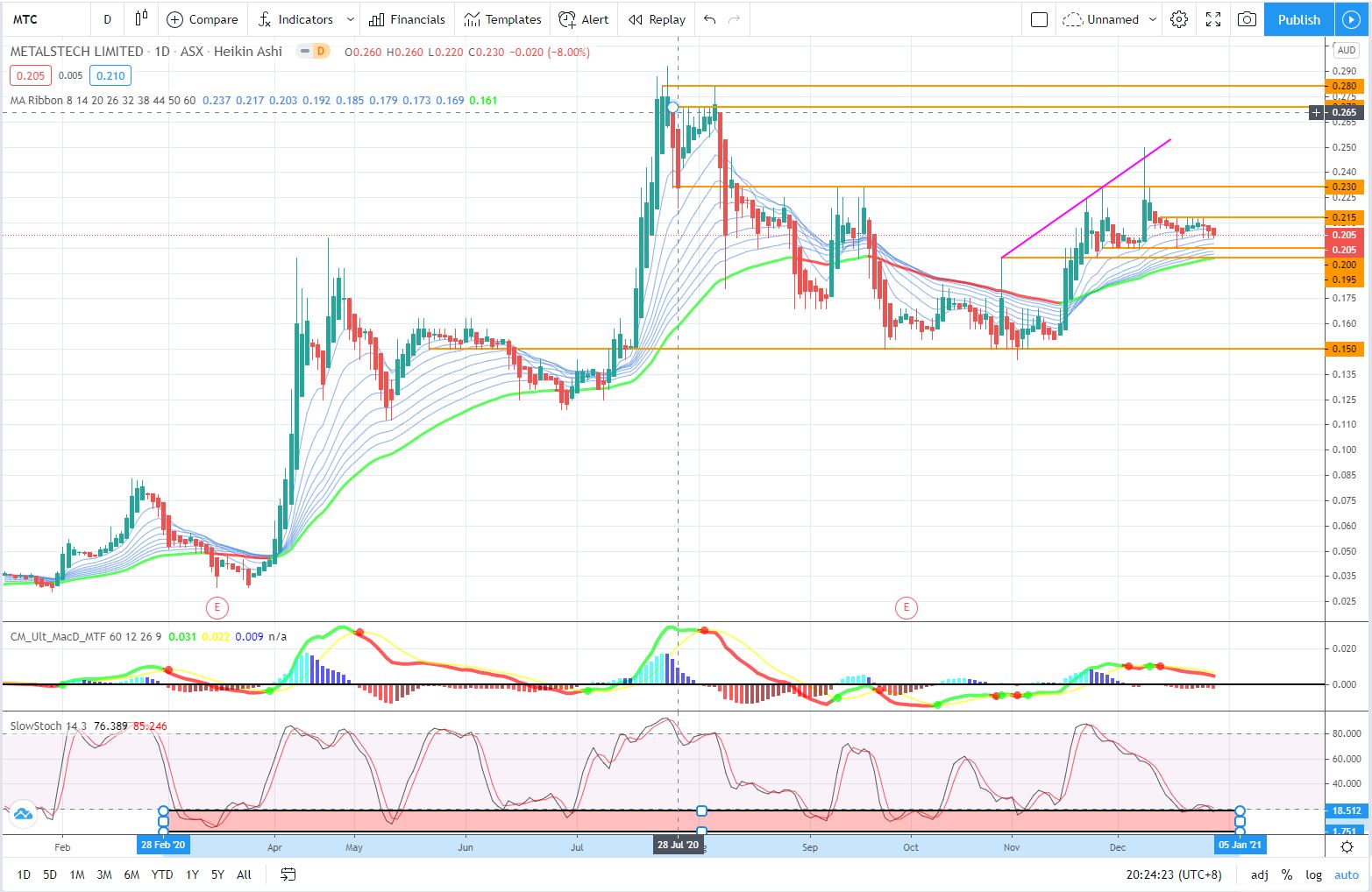Set range to 5Y
Viewport: 1372px width, 892px height.
pyautogui.click(x=217, y=874)
